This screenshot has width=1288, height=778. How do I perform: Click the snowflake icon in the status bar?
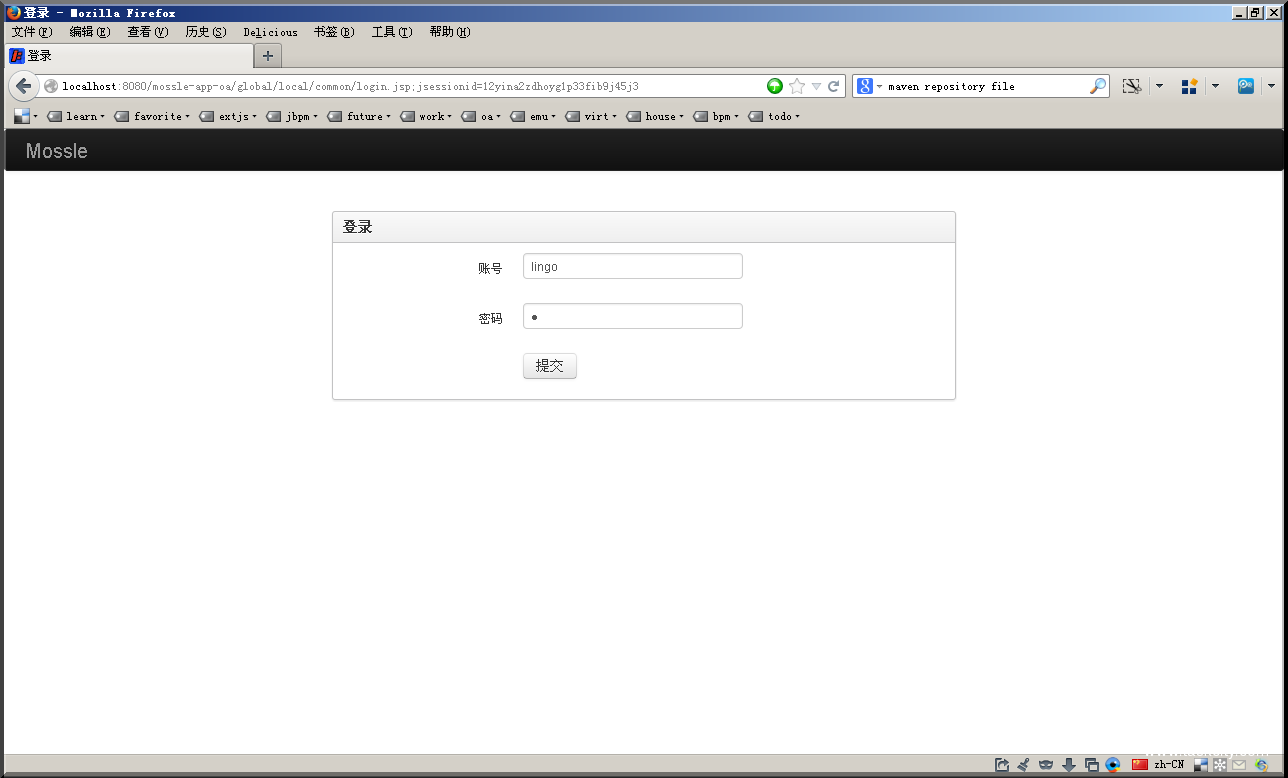[x=1220, y=765]
